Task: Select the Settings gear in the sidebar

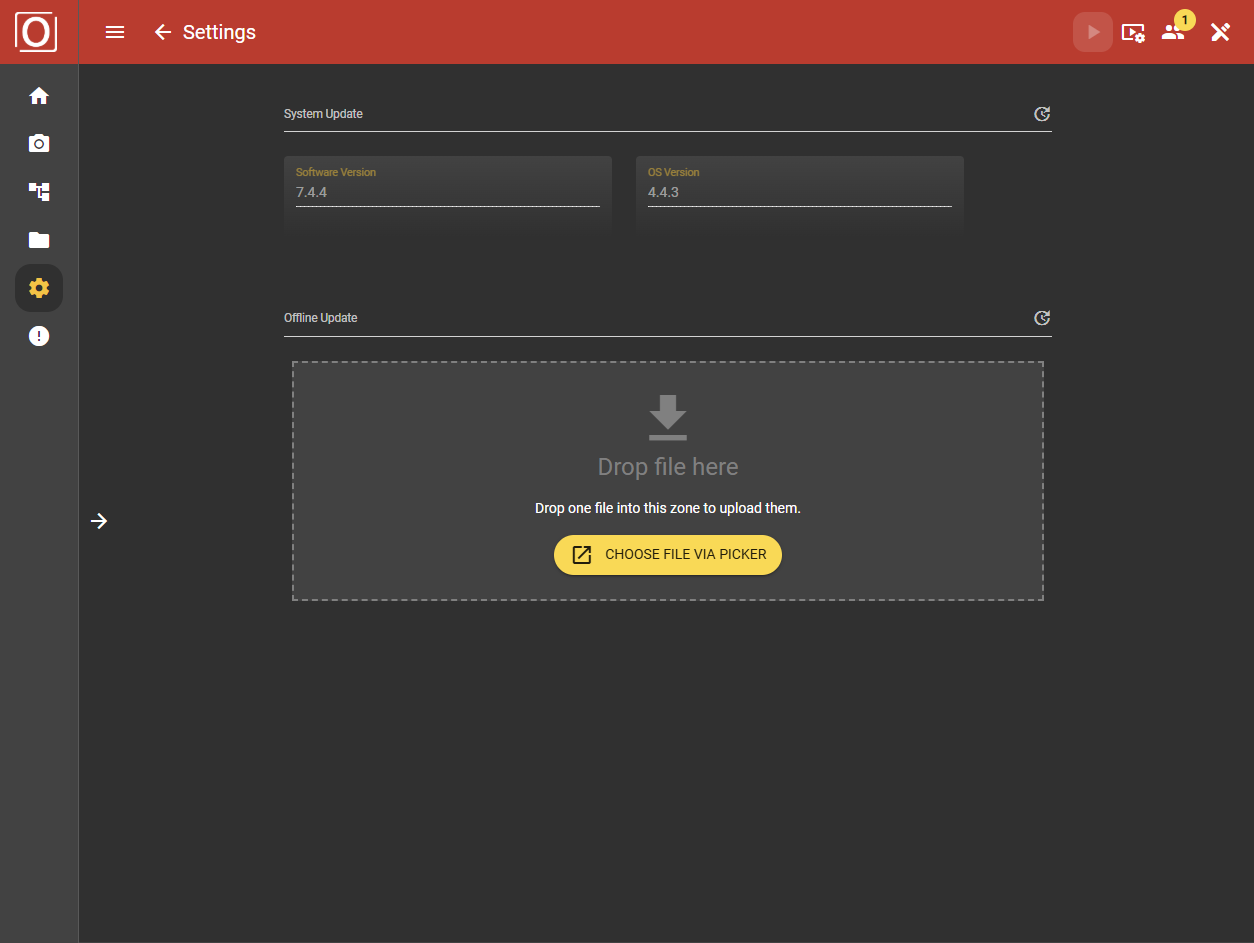Action: (38, 287)
